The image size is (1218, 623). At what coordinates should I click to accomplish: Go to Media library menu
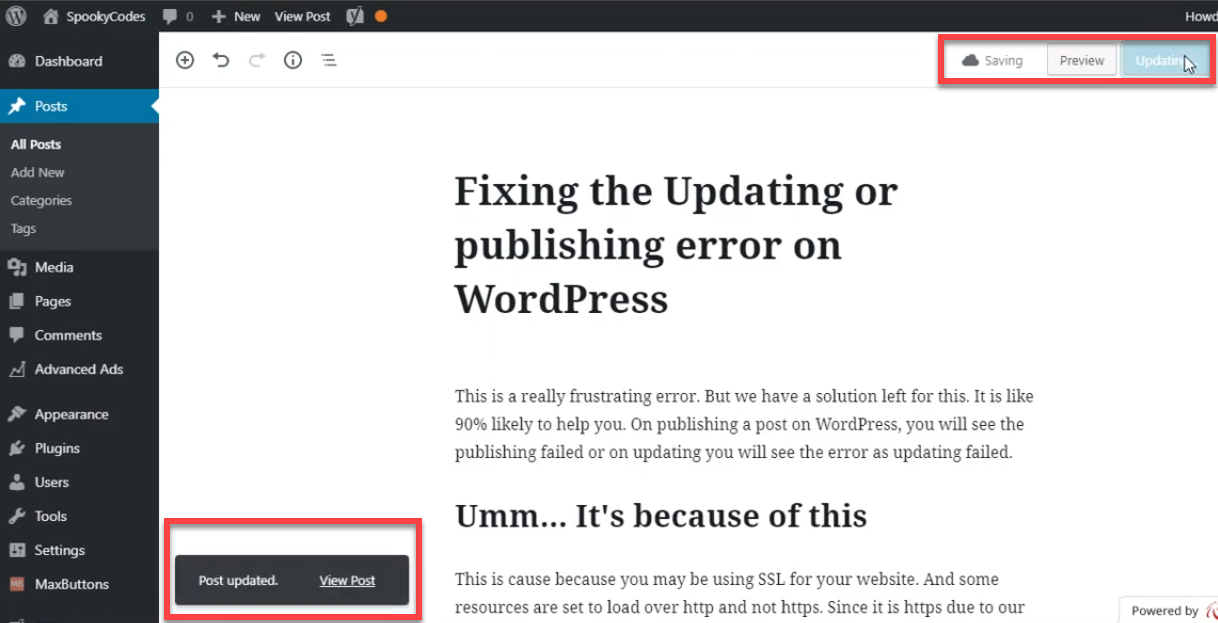pos(79,267)
